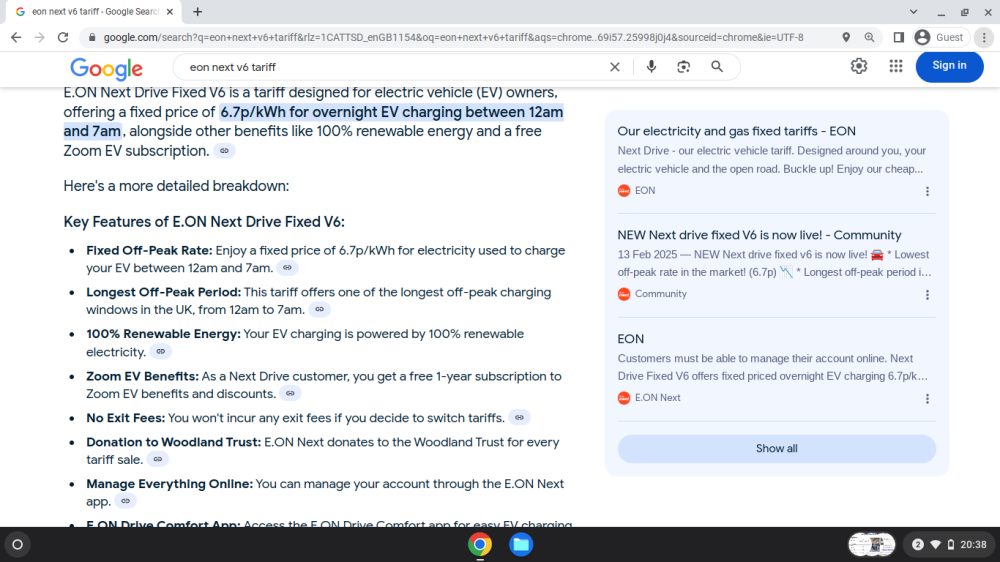Click the address bar URL

pos(453,38)
